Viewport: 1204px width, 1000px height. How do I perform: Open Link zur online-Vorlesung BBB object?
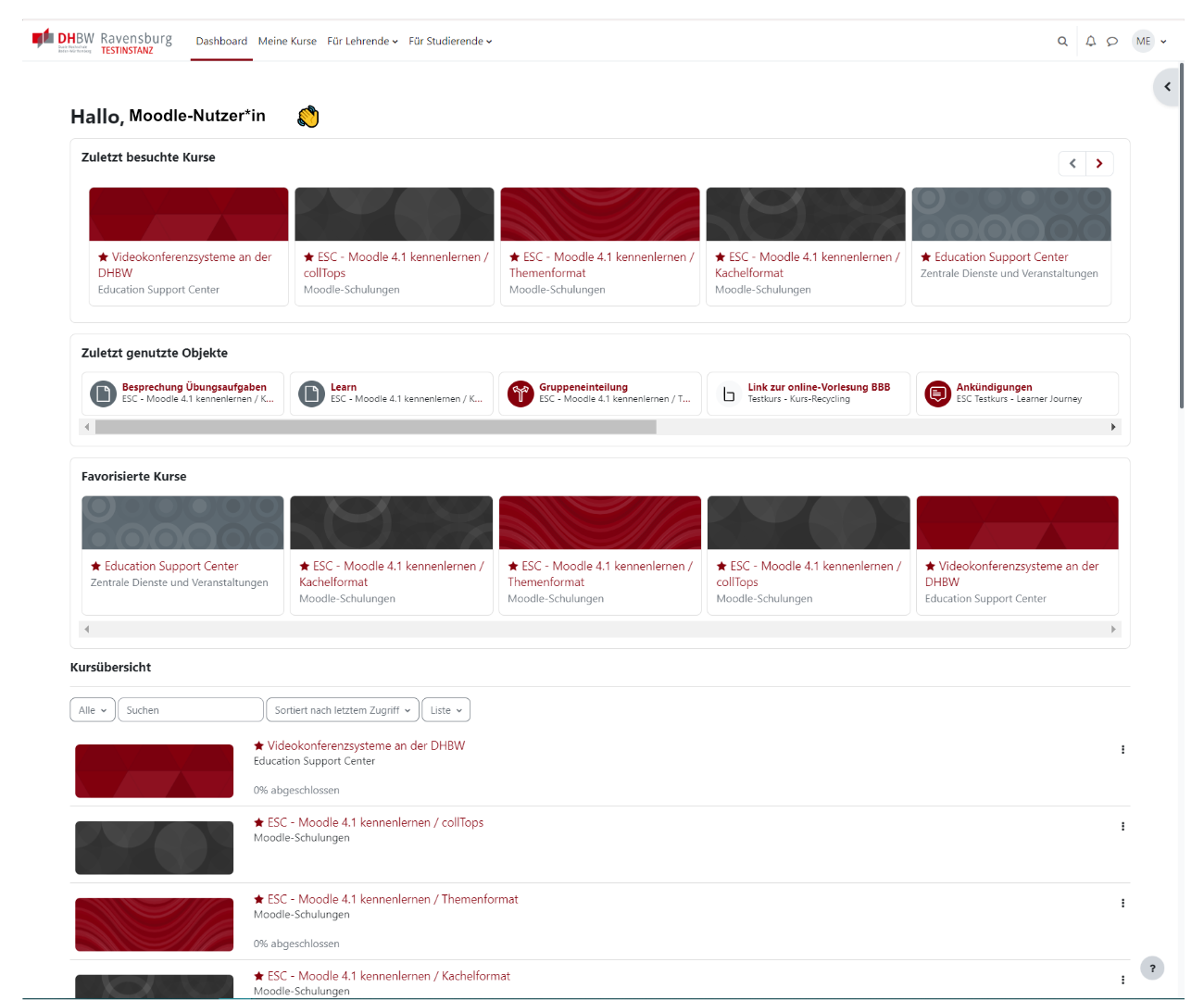click(x=819, y=387)
